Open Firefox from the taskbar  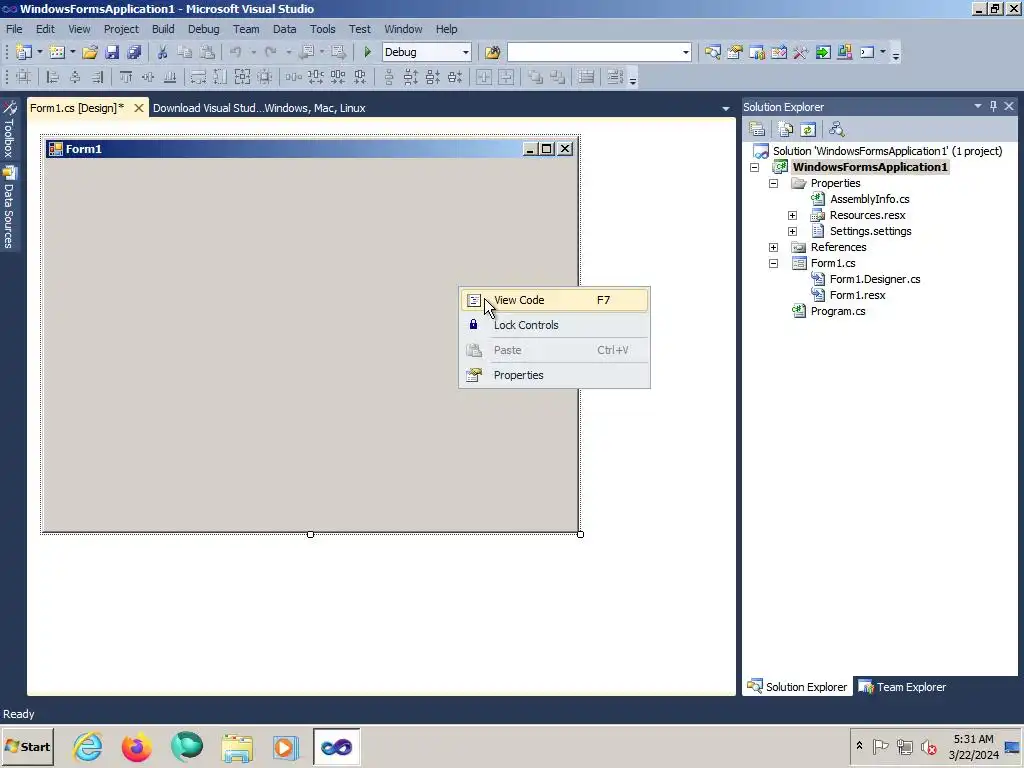click(x=136, y=747)
